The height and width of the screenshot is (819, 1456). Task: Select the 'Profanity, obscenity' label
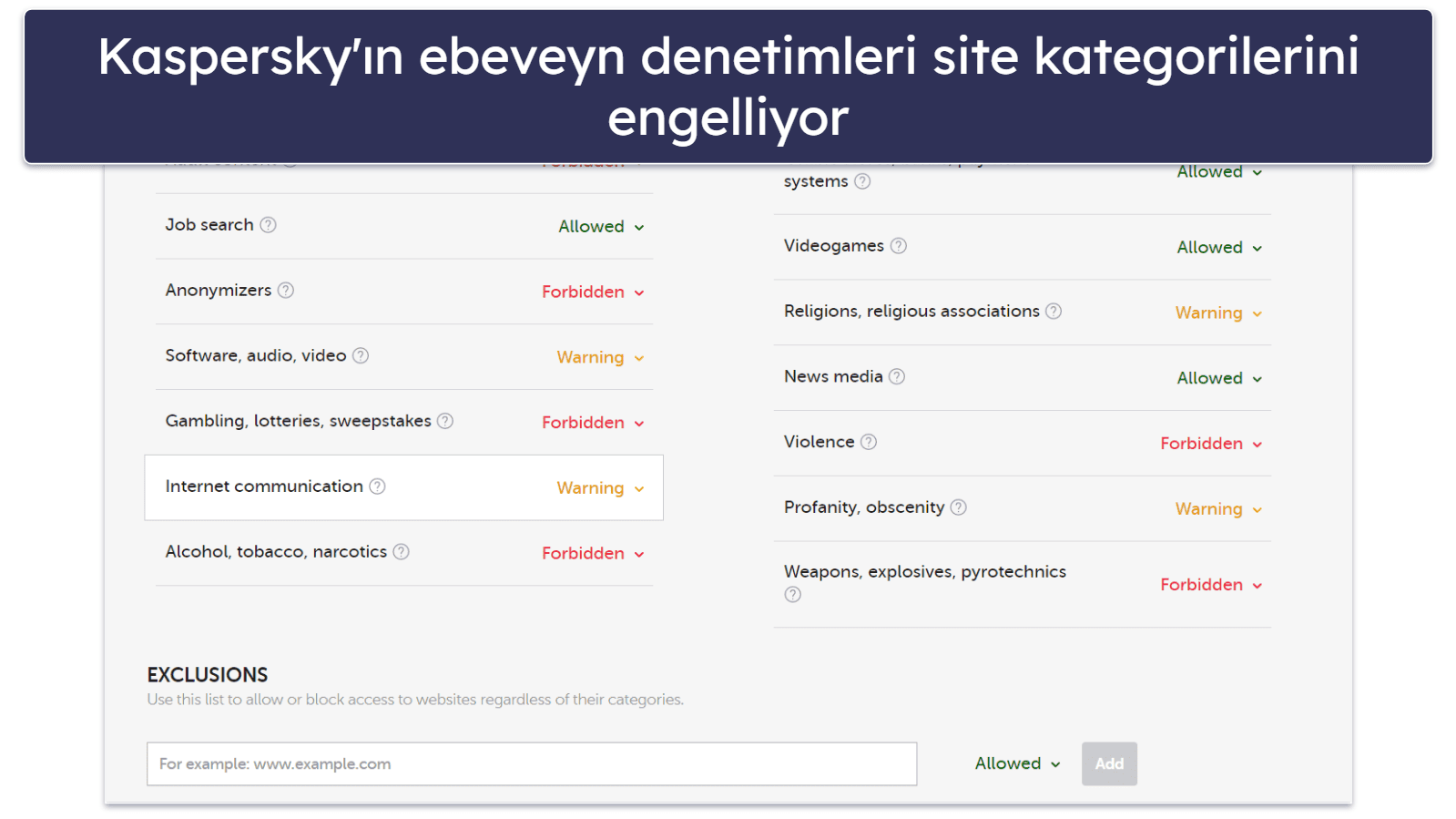tap(864, 507)
